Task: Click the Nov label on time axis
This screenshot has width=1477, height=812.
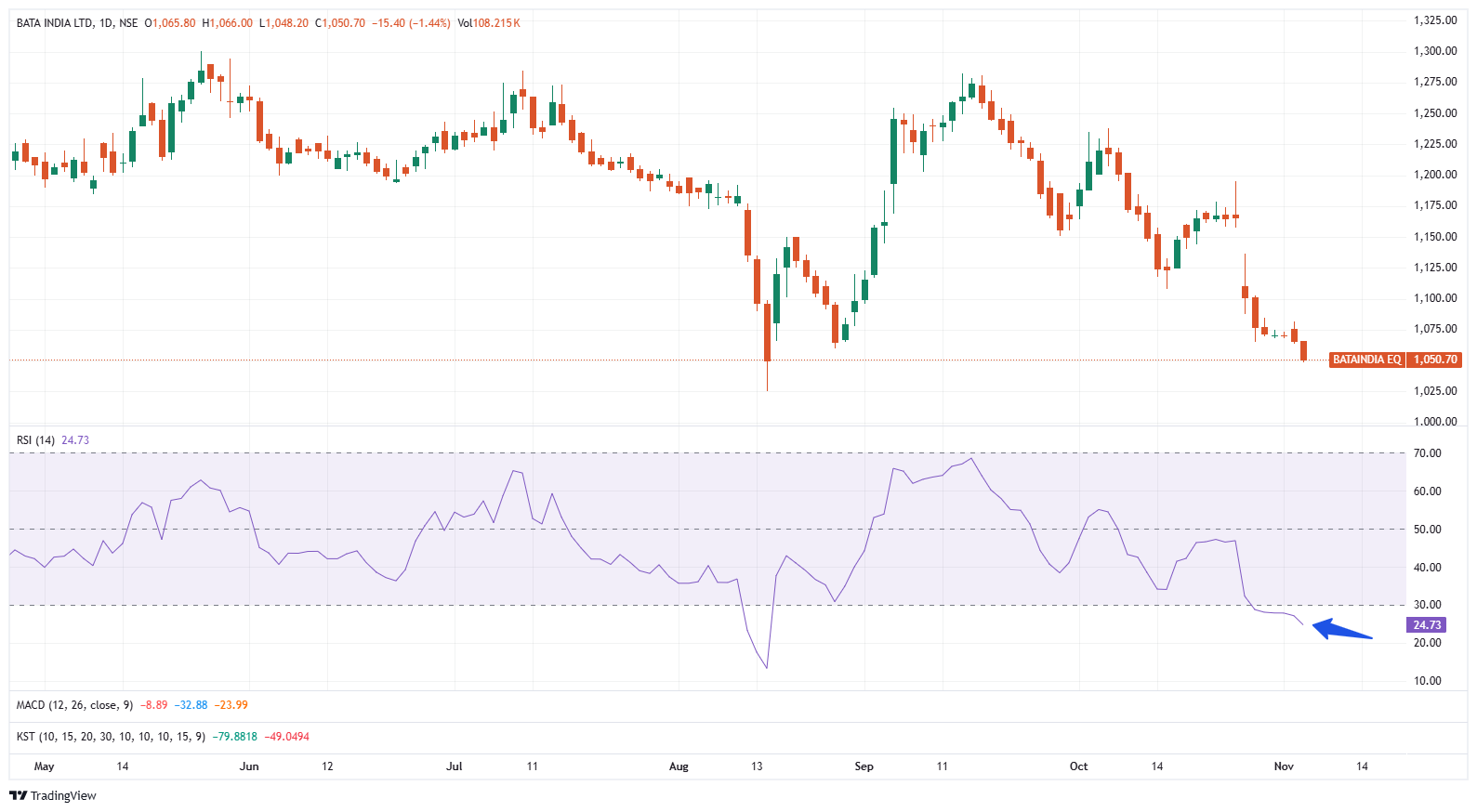Action: click(1284, 766)
